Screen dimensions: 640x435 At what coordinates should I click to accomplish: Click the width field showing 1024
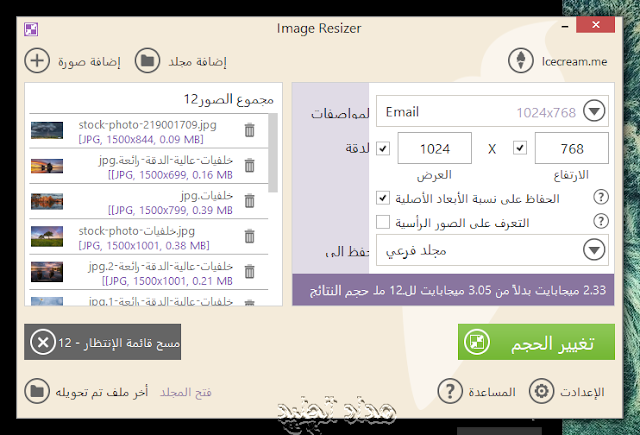435,148
